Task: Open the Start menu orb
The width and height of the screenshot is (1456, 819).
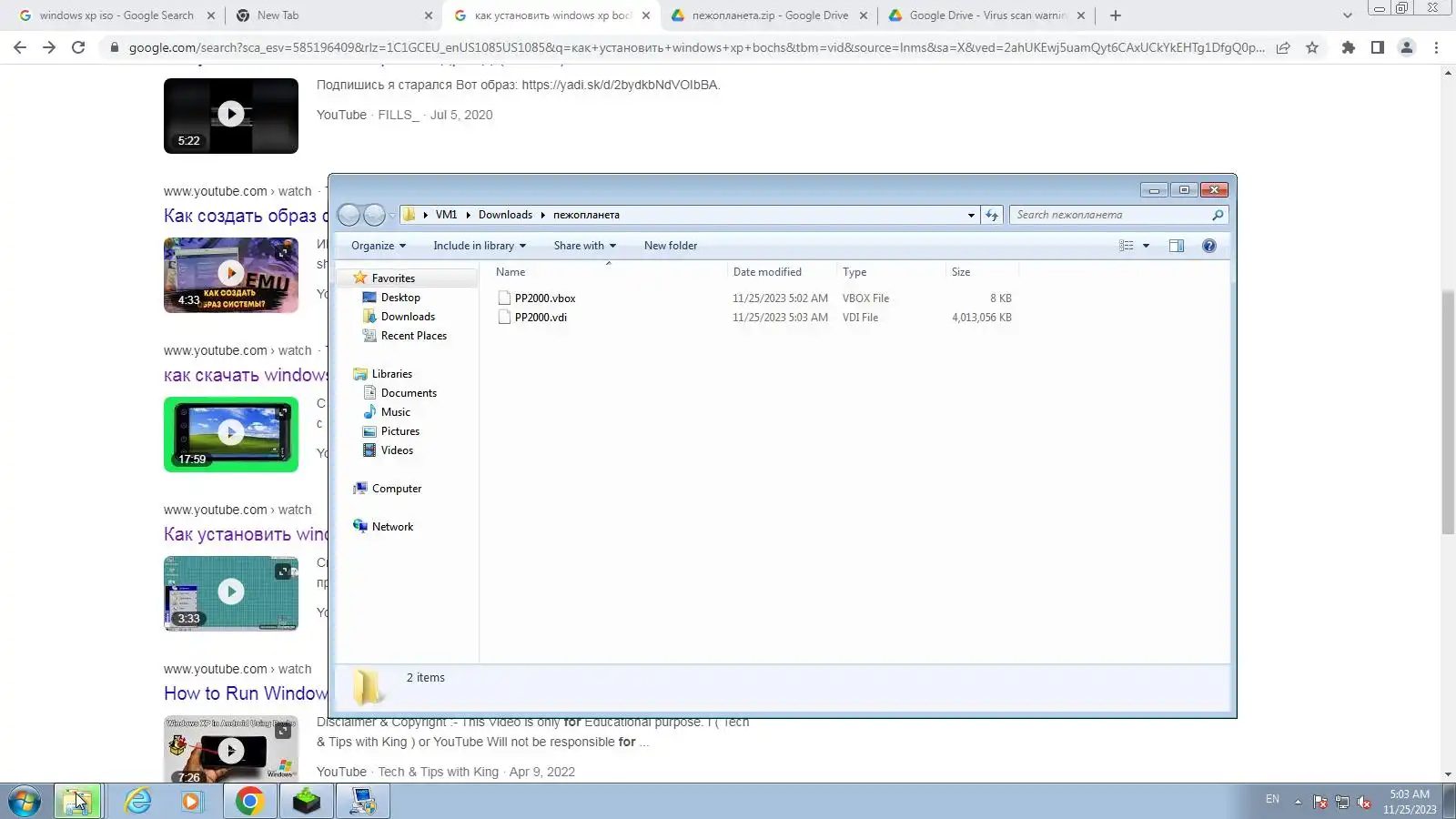Action: [25, 802]
